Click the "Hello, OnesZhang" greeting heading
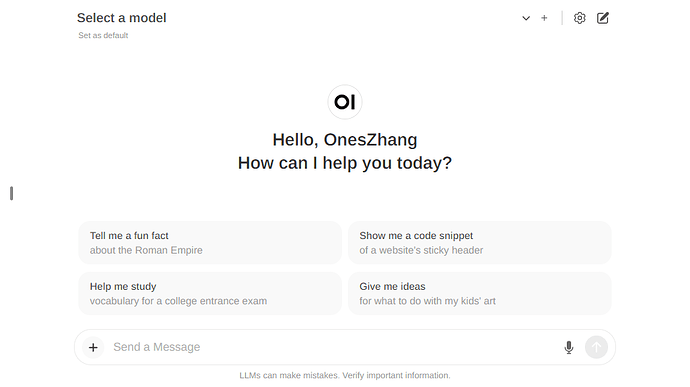The image size is (690, 387). pos(345,140)
